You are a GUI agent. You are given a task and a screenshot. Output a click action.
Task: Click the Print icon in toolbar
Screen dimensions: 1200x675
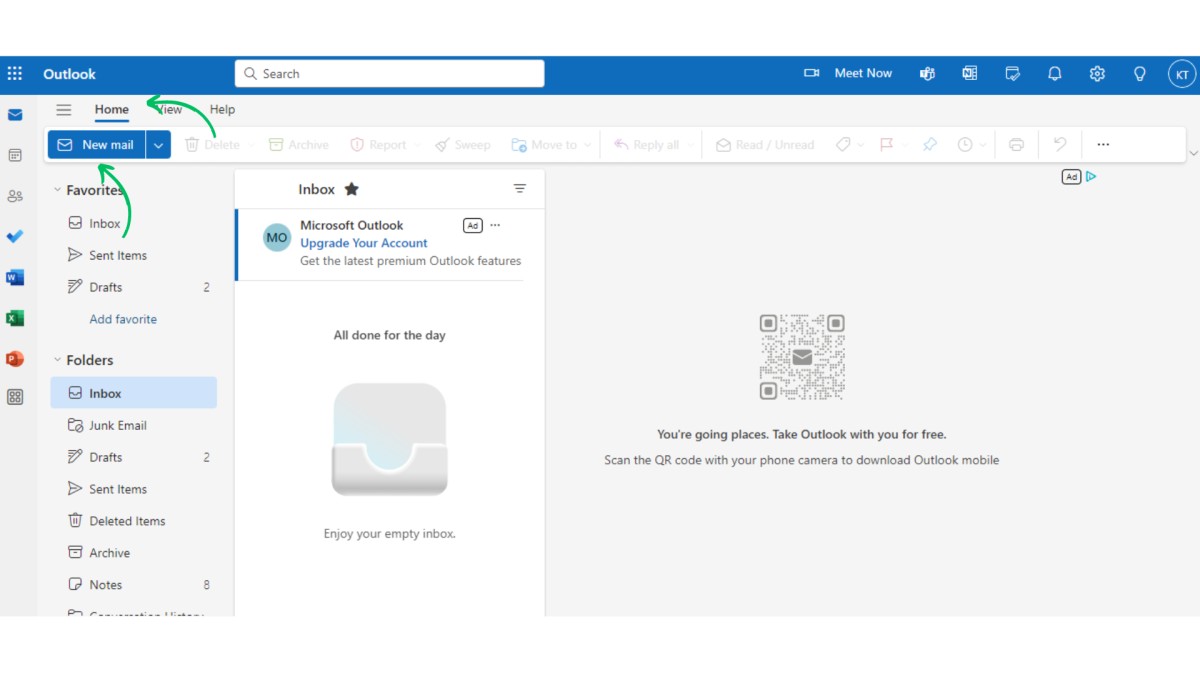coord(1016,145)
